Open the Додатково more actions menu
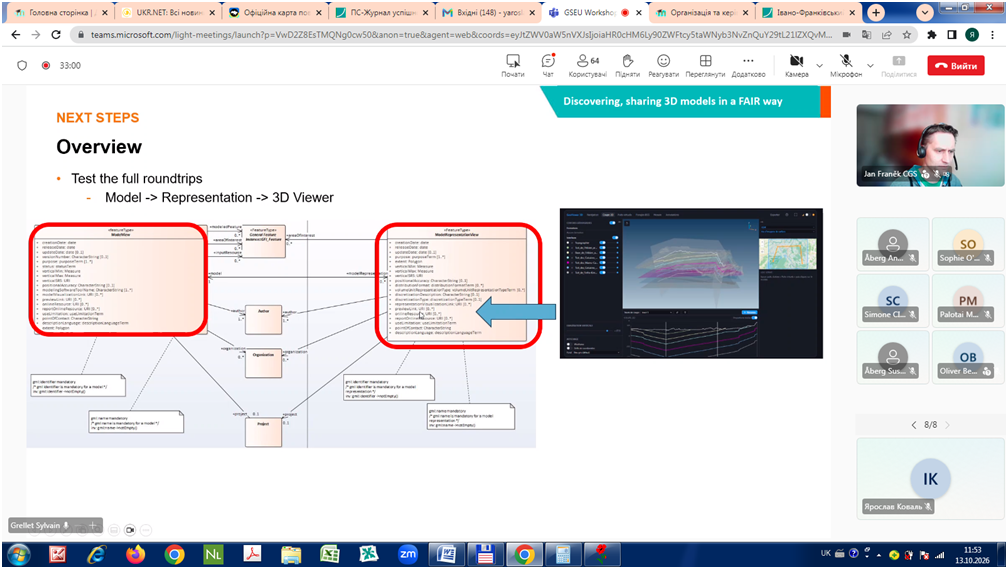This screenshot has height=569, width=1008. click(x=748, y=66)
